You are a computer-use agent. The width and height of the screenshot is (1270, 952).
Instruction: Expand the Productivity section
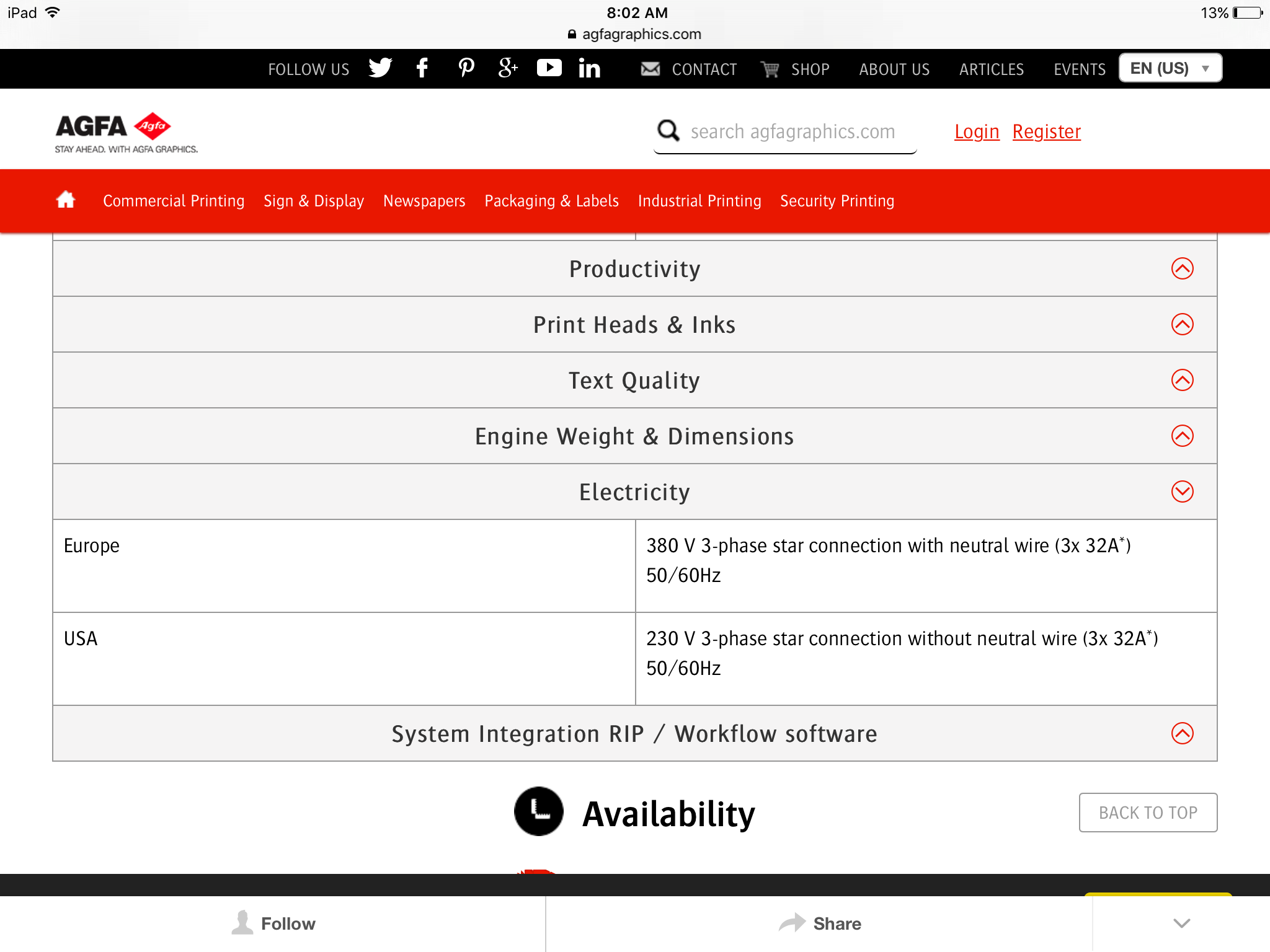pyautogui.click(x=1182, y=268)
